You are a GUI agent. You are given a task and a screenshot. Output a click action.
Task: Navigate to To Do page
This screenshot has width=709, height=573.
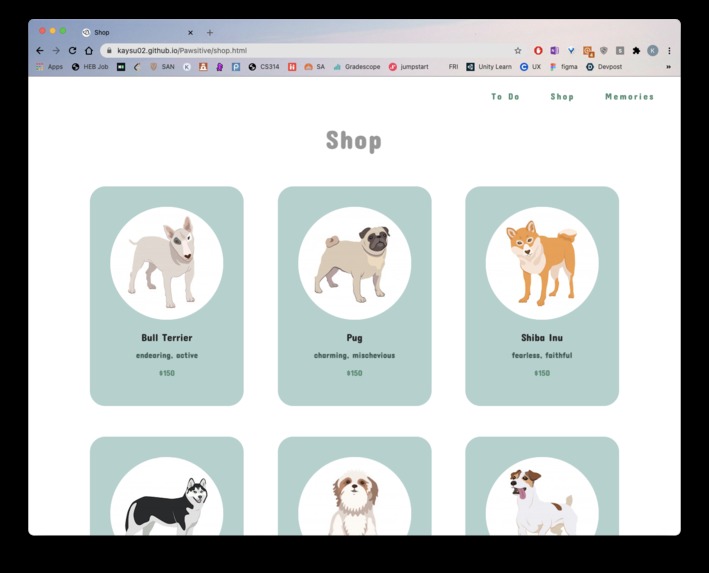pos(506,97)
